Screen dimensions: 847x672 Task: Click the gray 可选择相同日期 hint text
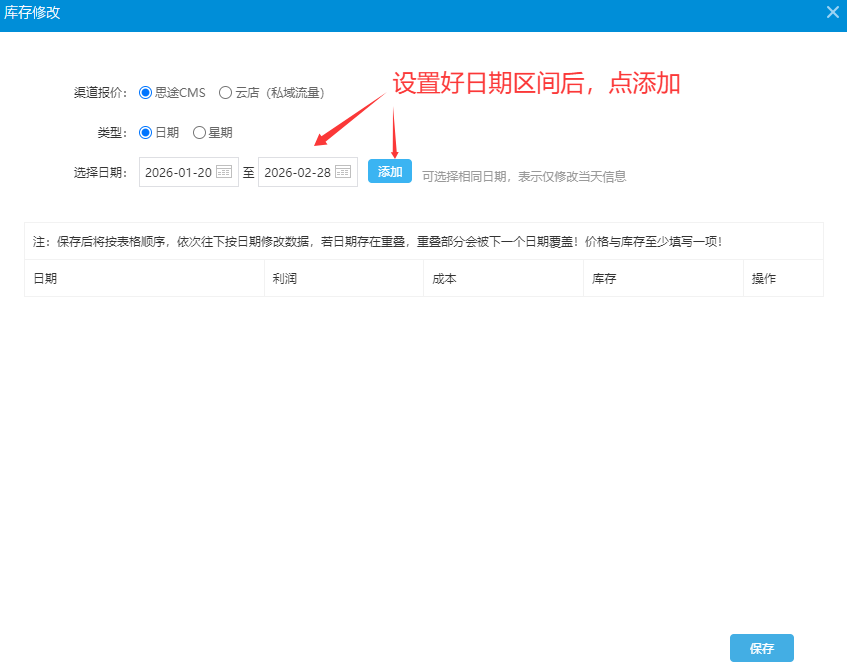[x=524, y=176]
